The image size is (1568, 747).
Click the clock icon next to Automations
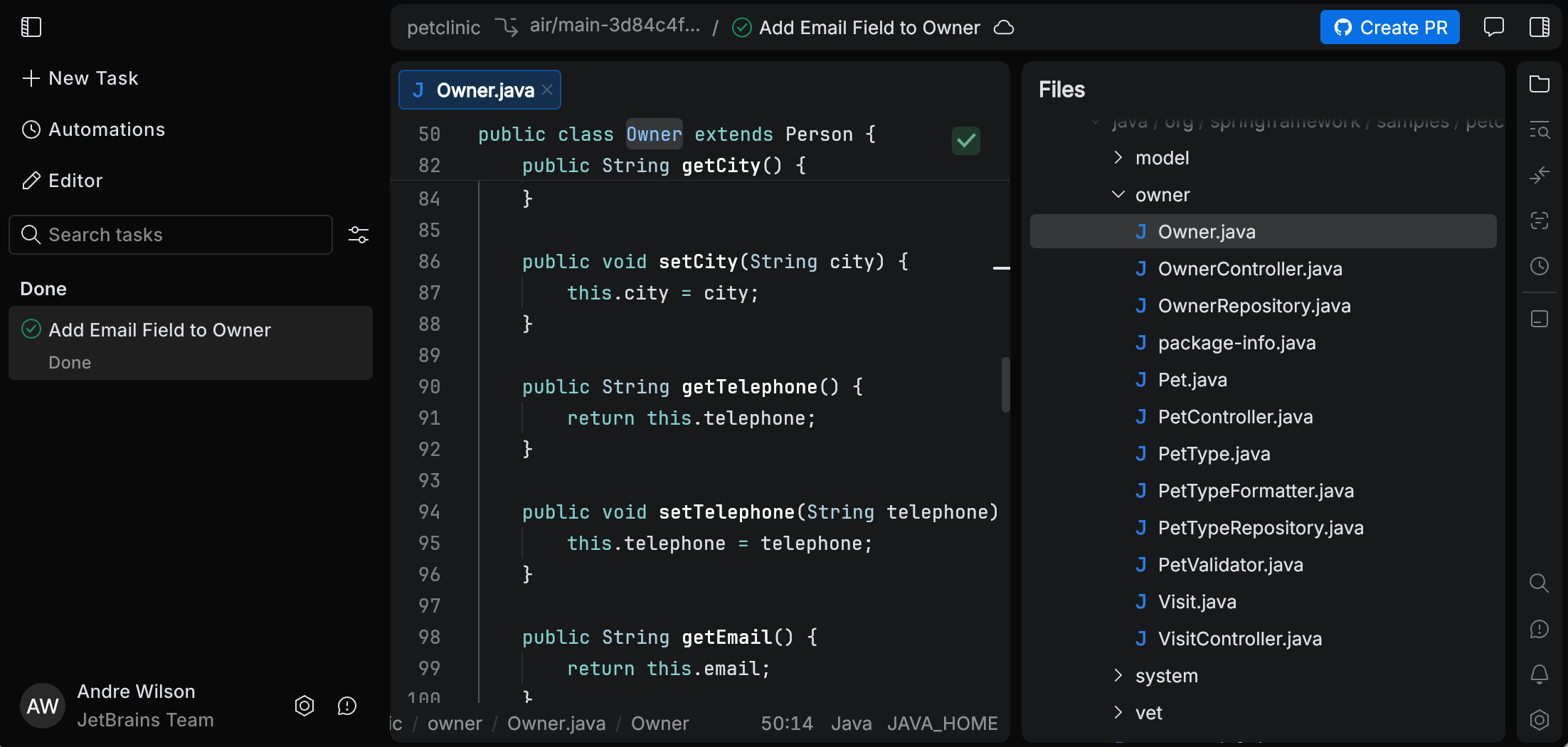point(31,129)
